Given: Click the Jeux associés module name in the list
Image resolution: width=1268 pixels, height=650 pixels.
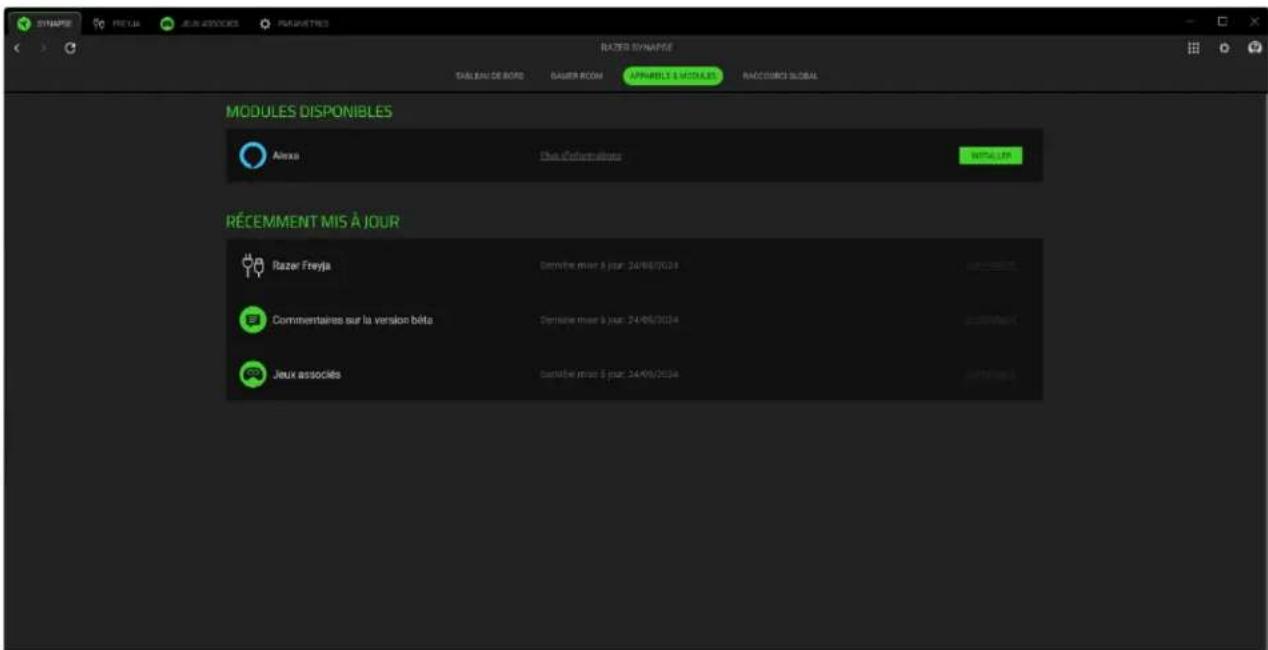Looking at the screenshot, I should [307, 374].
